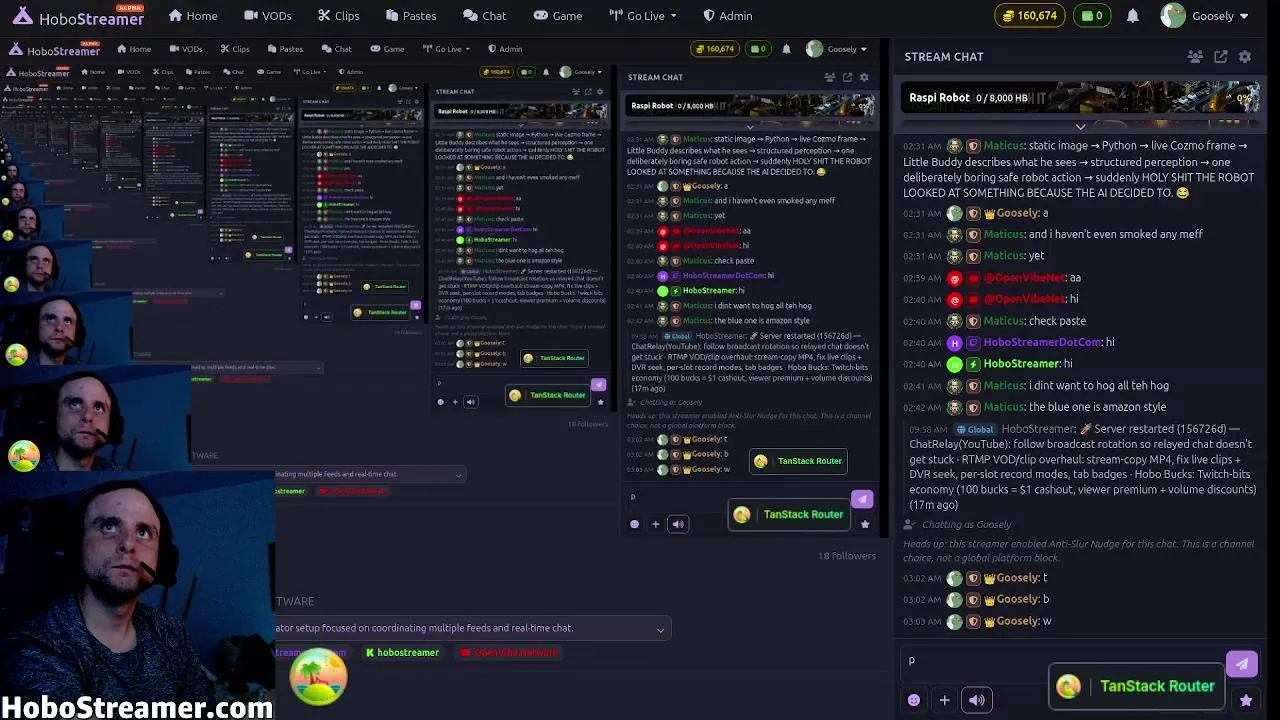Click the Raspi Robot goal progress bar

tap(1080, 98)
